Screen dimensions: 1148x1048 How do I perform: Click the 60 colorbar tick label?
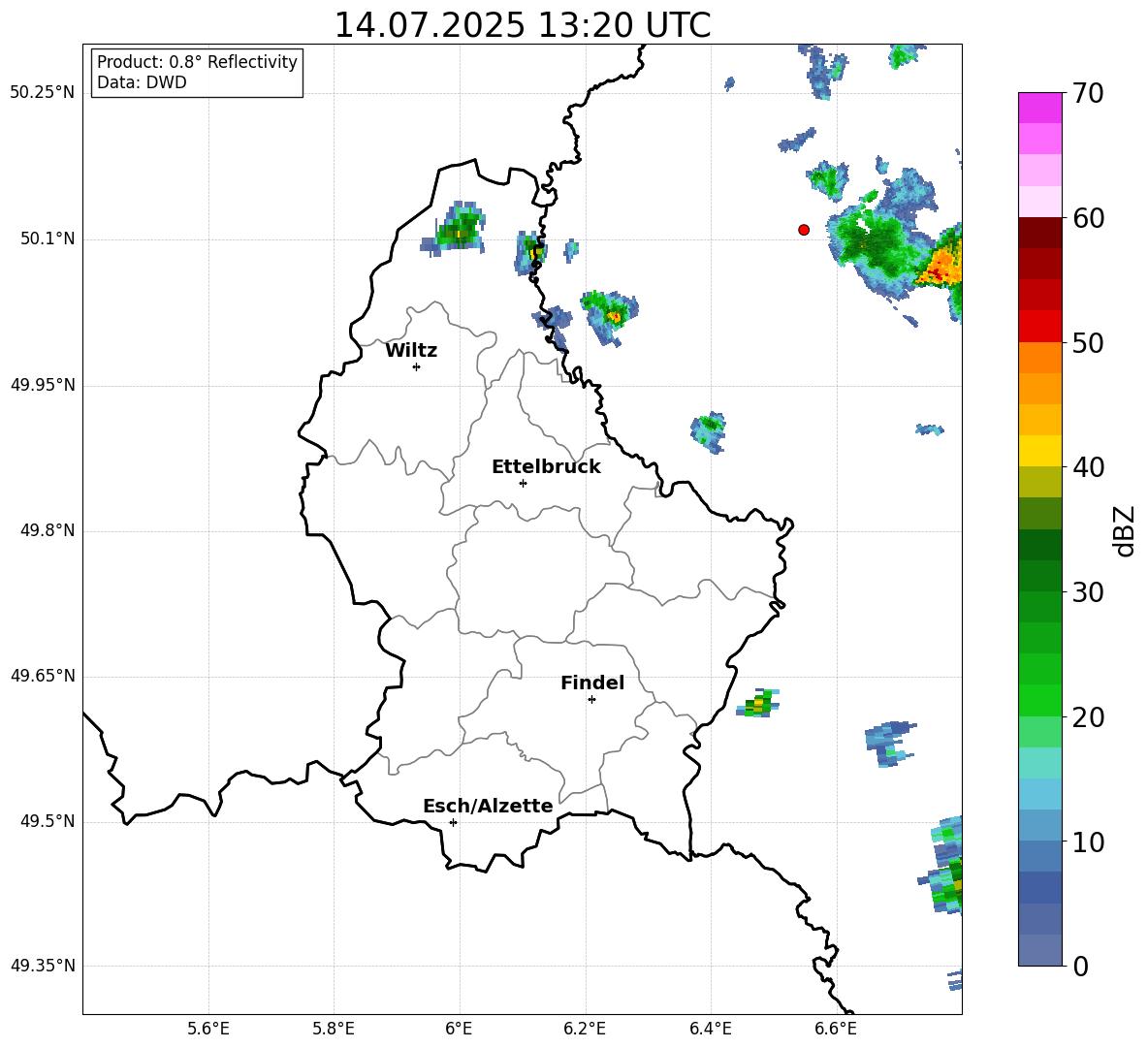[x=1087, y=218]
